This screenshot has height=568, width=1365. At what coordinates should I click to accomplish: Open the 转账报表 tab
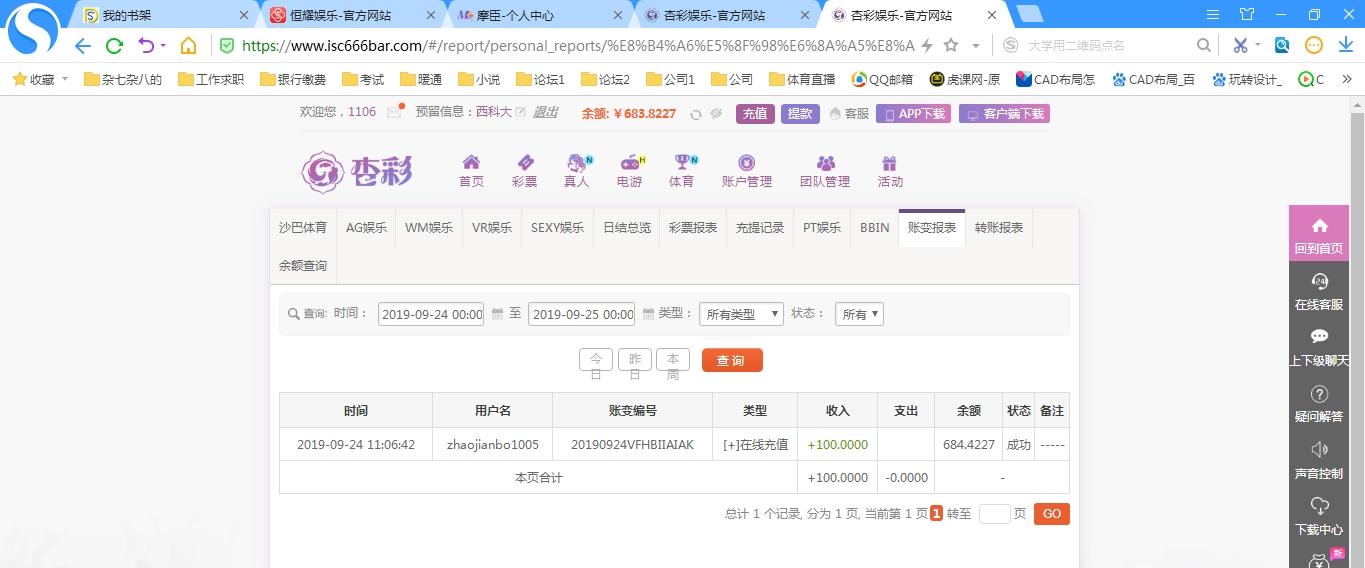tap(998, 228)
